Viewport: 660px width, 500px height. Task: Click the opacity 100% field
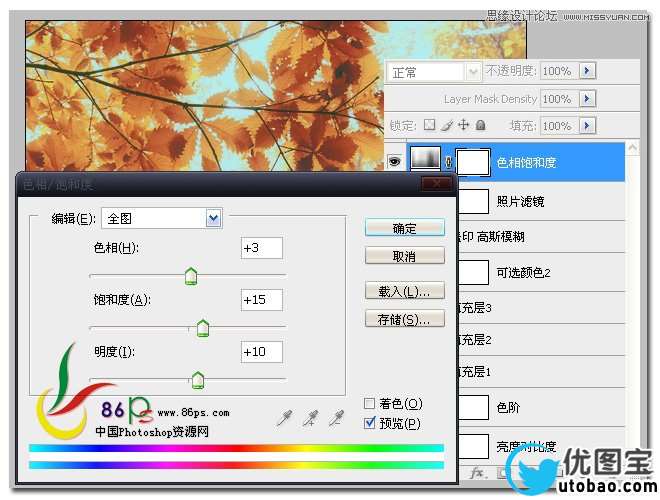[x=559, y=71]
